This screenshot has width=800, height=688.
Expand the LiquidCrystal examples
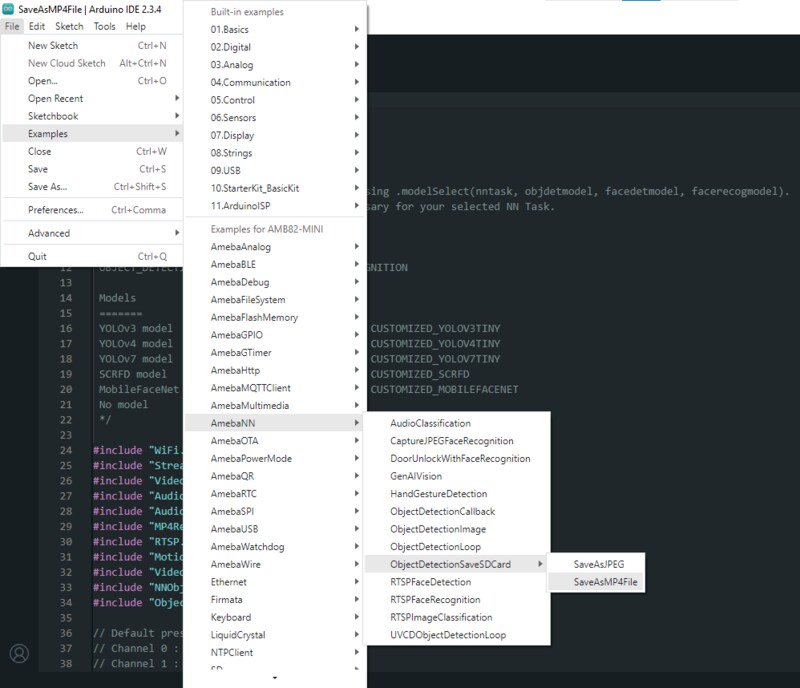pos(275,635)
